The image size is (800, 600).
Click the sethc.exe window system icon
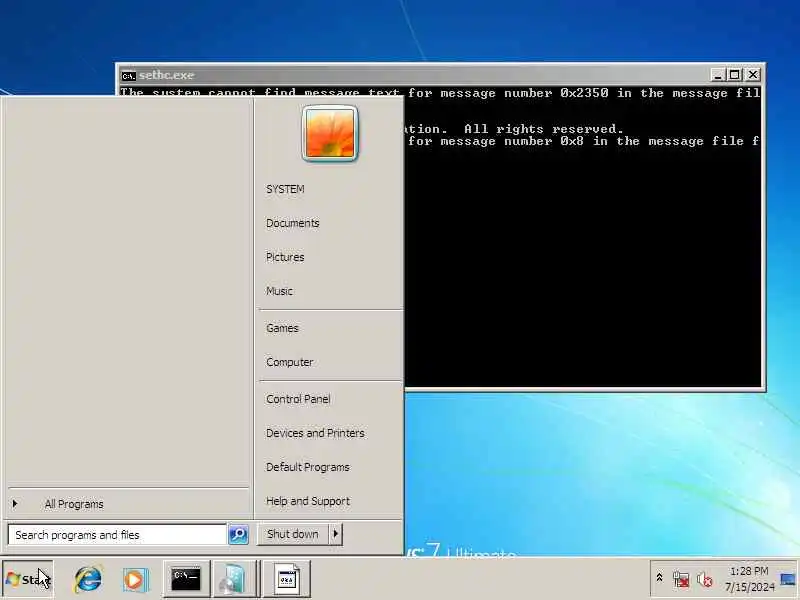pyautogui.click(x=129, y=76)
